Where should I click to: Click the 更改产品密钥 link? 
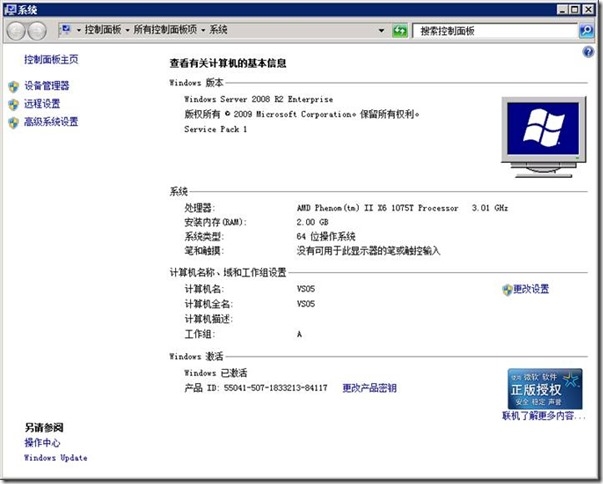click(x=370, y=388)
